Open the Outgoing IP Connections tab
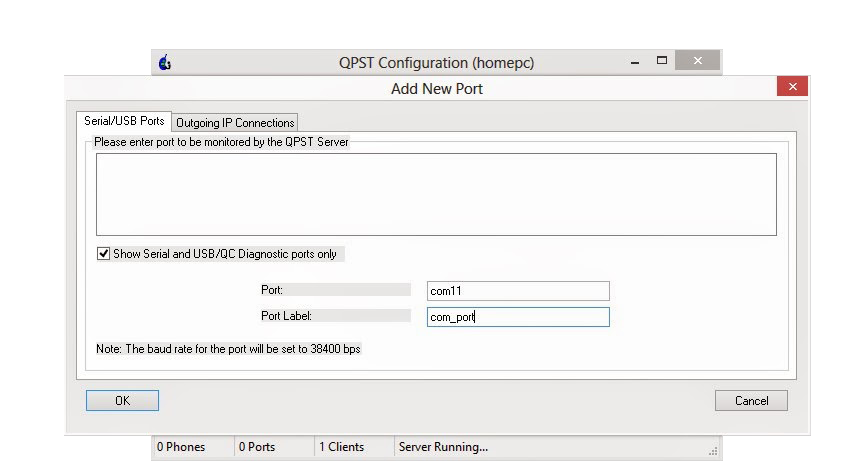855x476 pixels. 235,123
